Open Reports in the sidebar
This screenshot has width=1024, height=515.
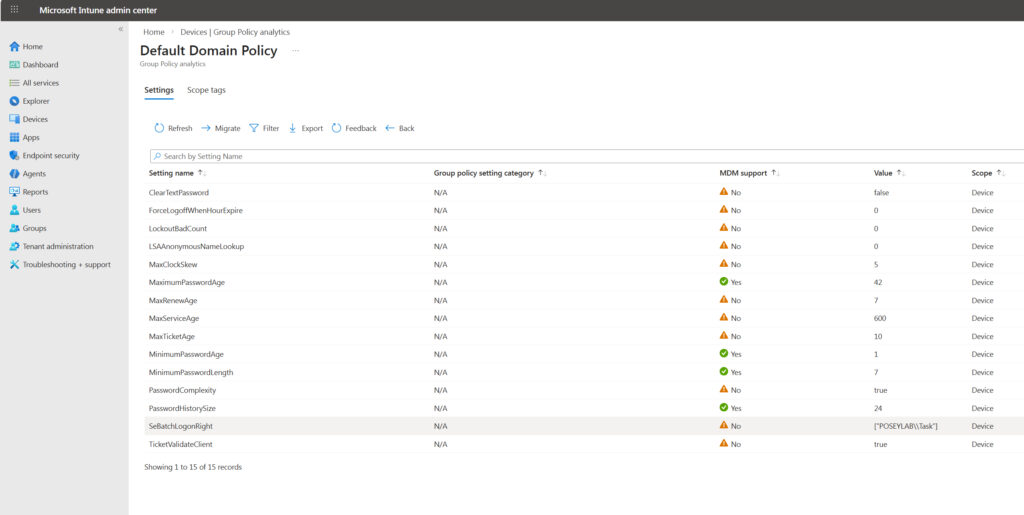pyautogui.click(x=29, y=192)
